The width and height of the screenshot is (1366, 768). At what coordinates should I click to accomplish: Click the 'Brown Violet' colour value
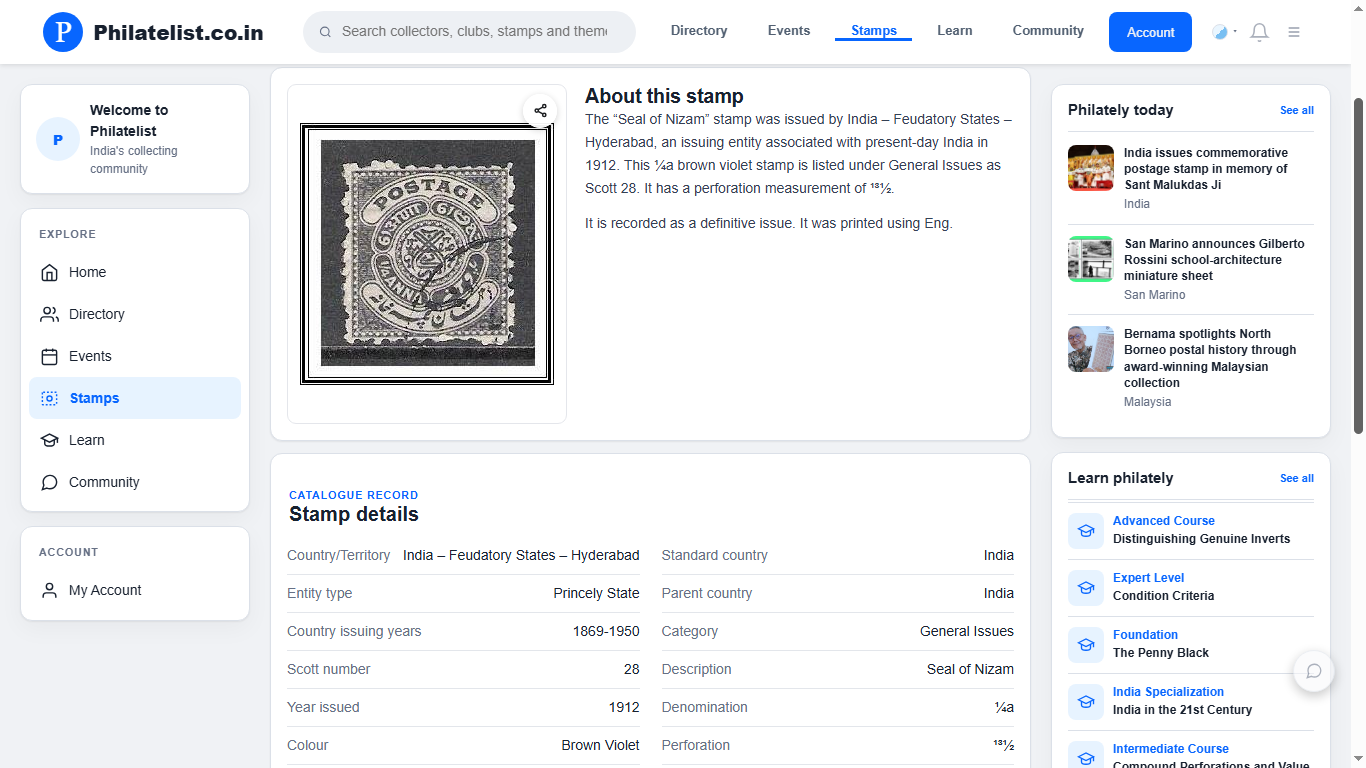point(600,745)
